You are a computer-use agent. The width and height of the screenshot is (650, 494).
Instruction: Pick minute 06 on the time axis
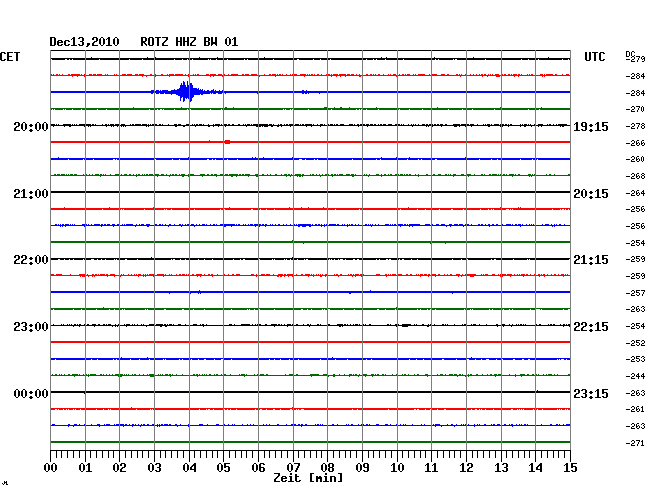click(x=258, y=468)
